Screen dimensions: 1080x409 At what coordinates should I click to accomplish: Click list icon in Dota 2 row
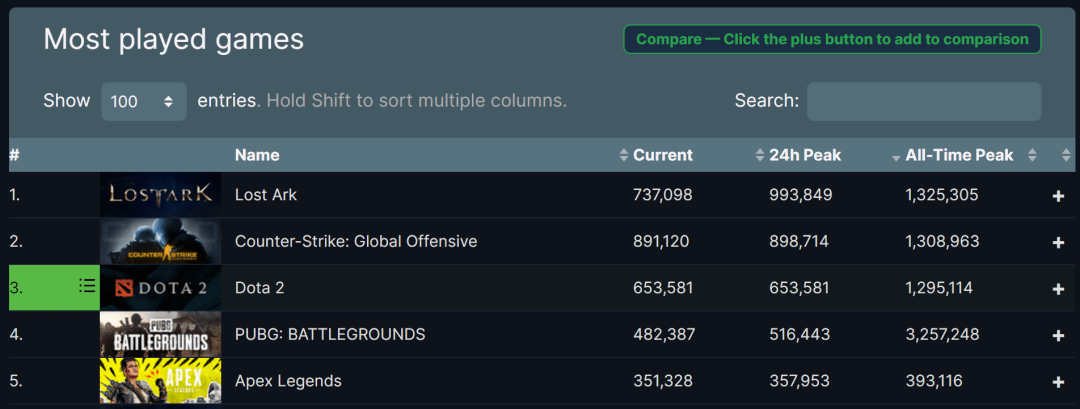pyautogui.click(x=87, y=287)
